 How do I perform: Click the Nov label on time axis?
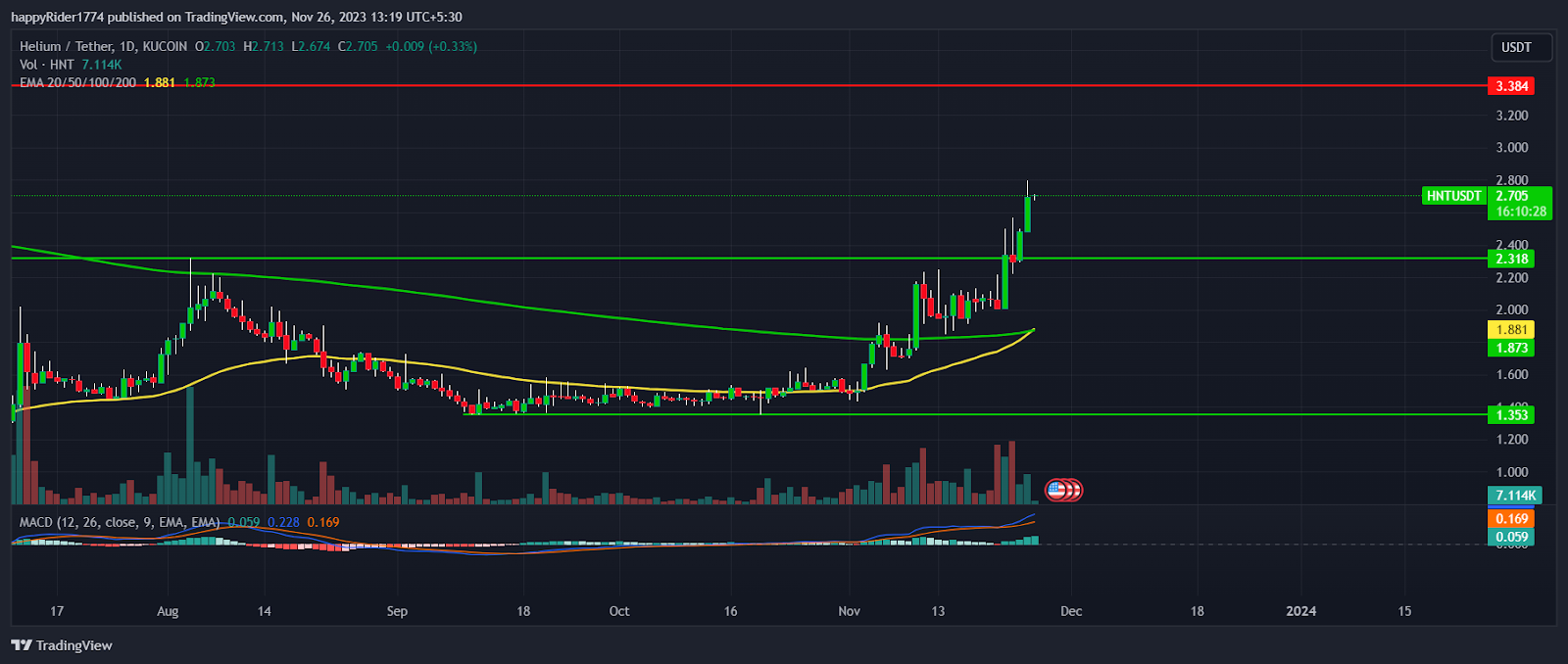coord(850,611)
